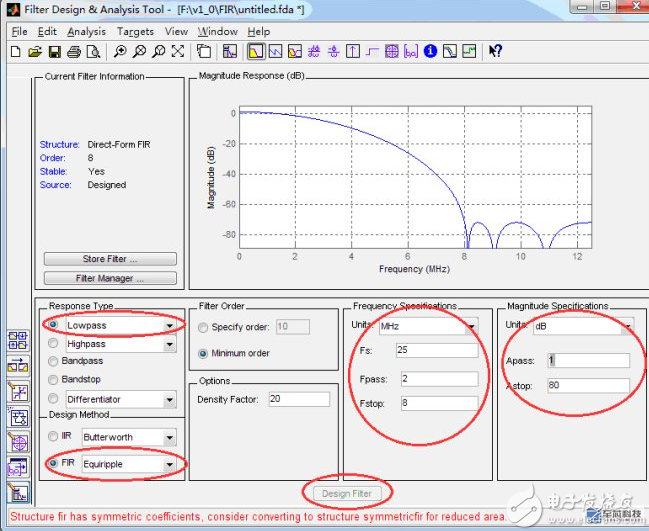Save the current filter session
The image size is (649, 531).
coord(55,52)
